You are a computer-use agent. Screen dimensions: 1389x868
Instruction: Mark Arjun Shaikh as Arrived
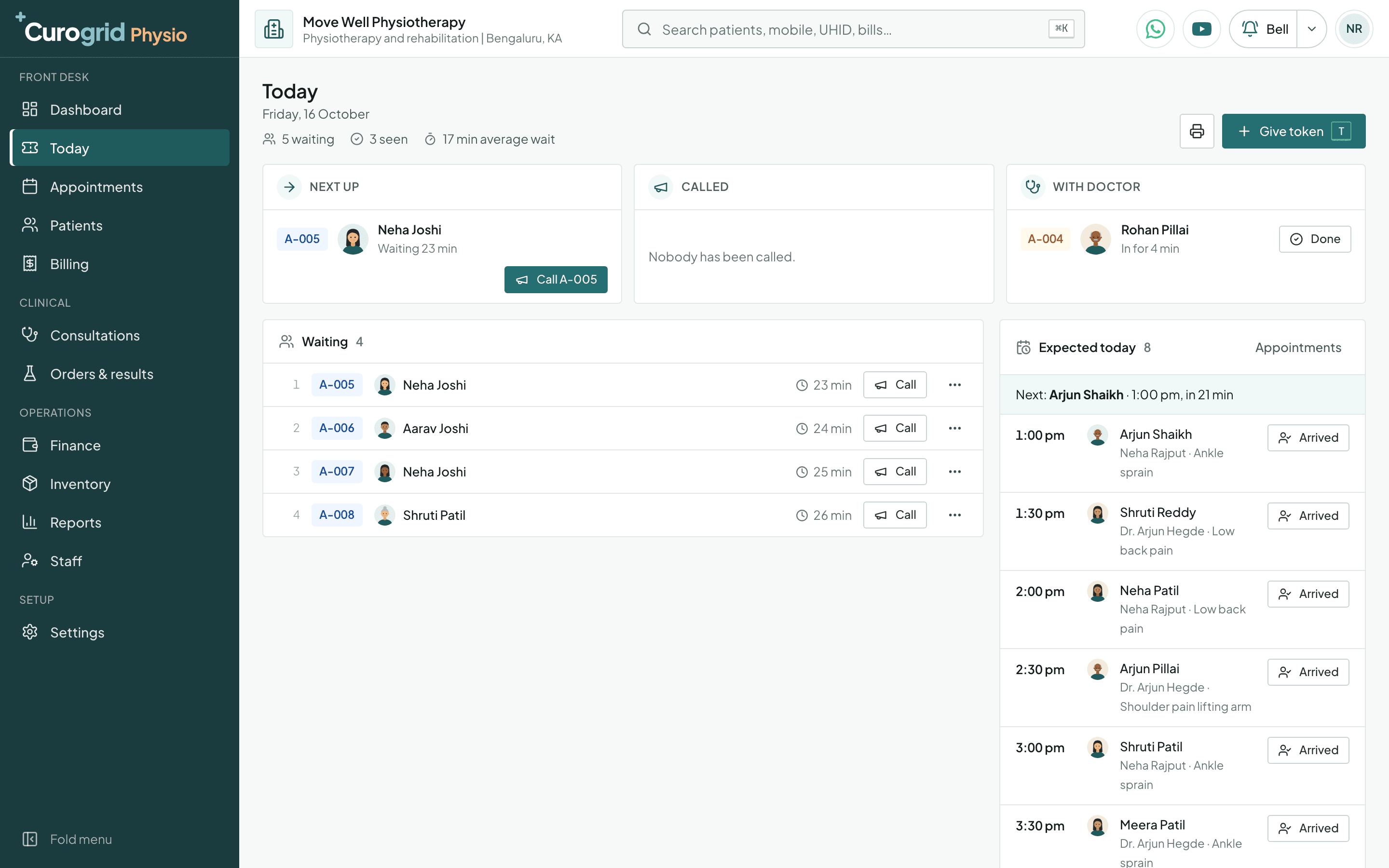point(1308,437)
